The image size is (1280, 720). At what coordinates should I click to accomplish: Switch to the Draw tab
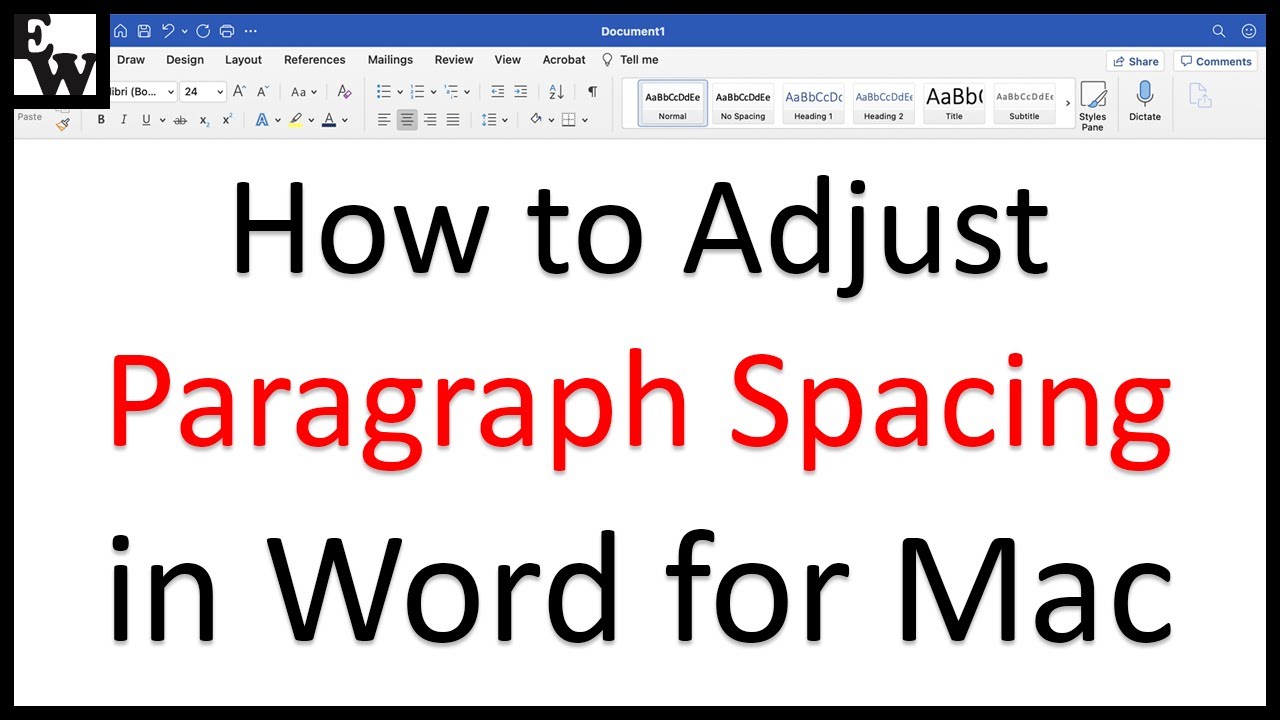pos(131,60)
